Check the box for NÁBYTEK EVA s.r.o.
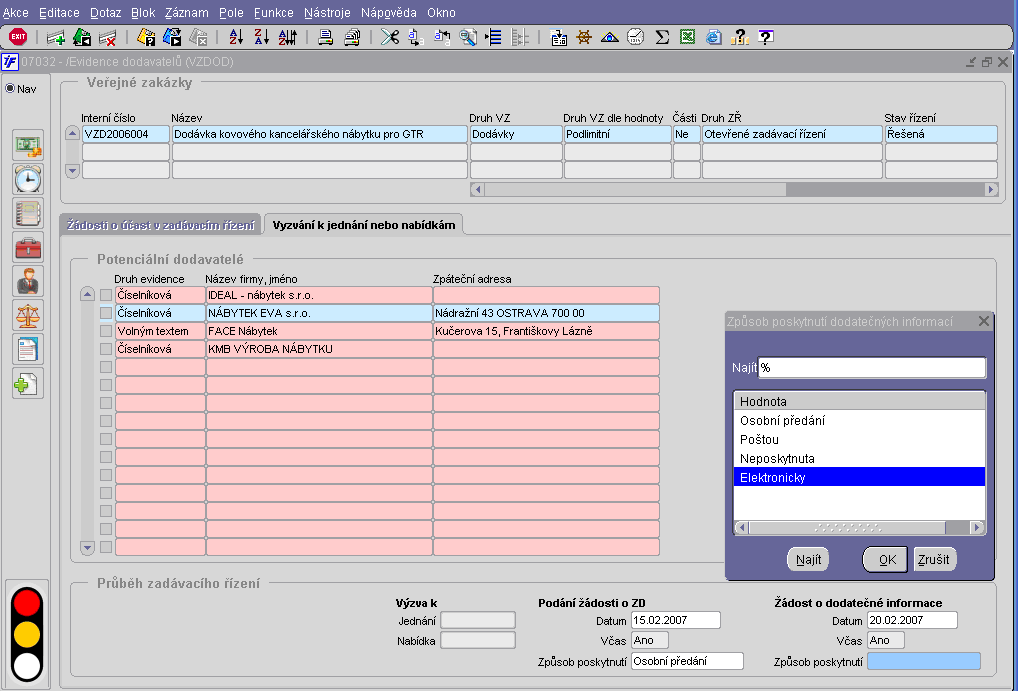1018x691 pixels. pos(106,313)
